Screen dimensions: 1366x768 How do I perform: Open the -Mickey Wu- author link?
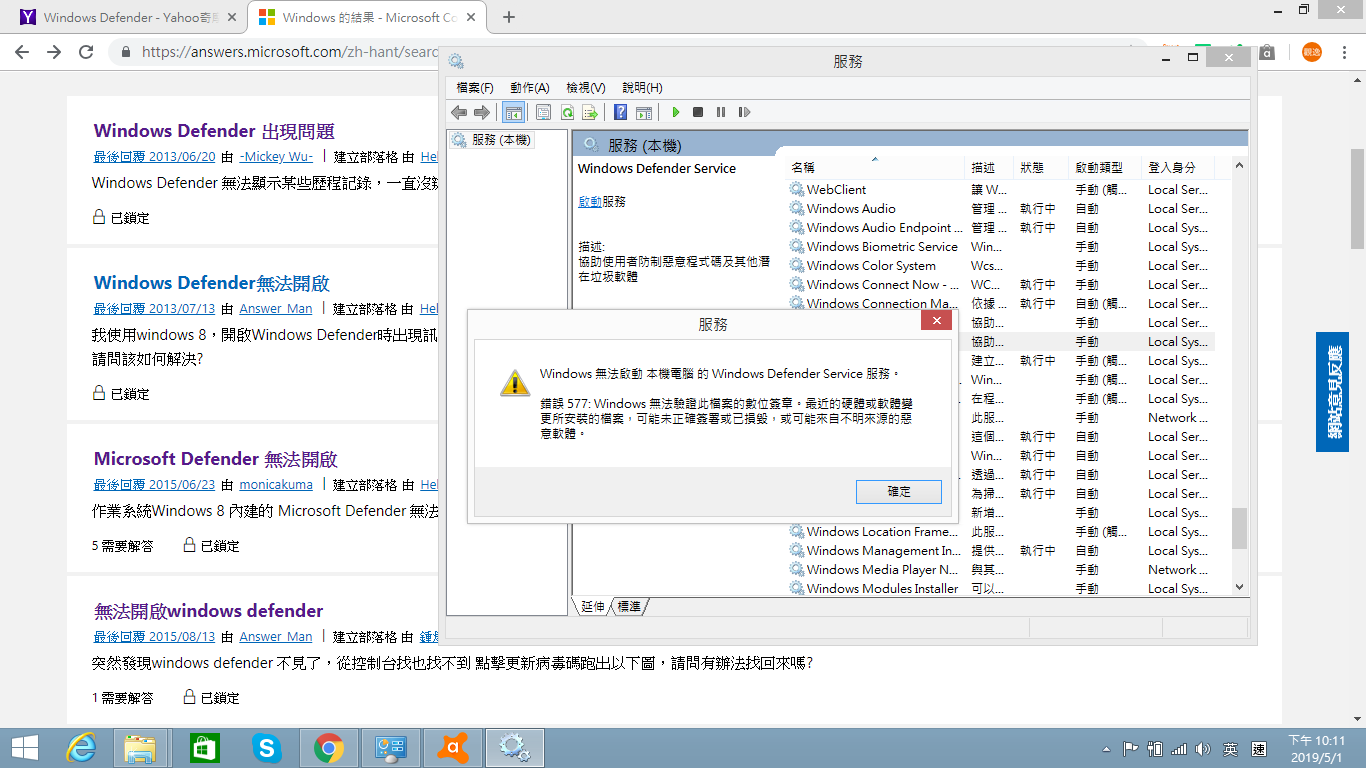click(276, 156)
